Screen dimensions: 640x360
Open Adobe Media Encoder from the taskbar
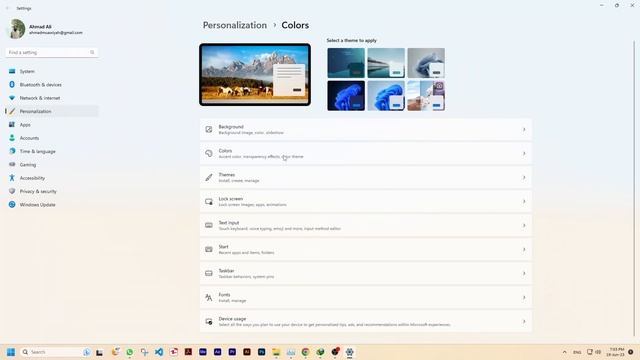pyautogui.click(x=203, y=352)
